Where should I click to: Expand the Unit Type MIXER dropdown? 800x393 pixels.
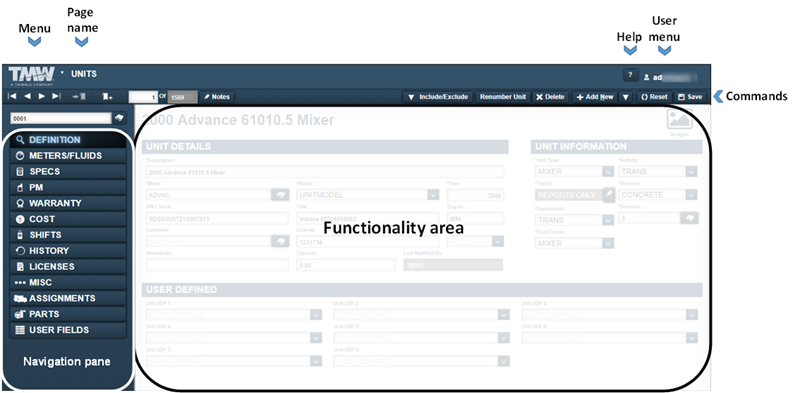[608, 171]
